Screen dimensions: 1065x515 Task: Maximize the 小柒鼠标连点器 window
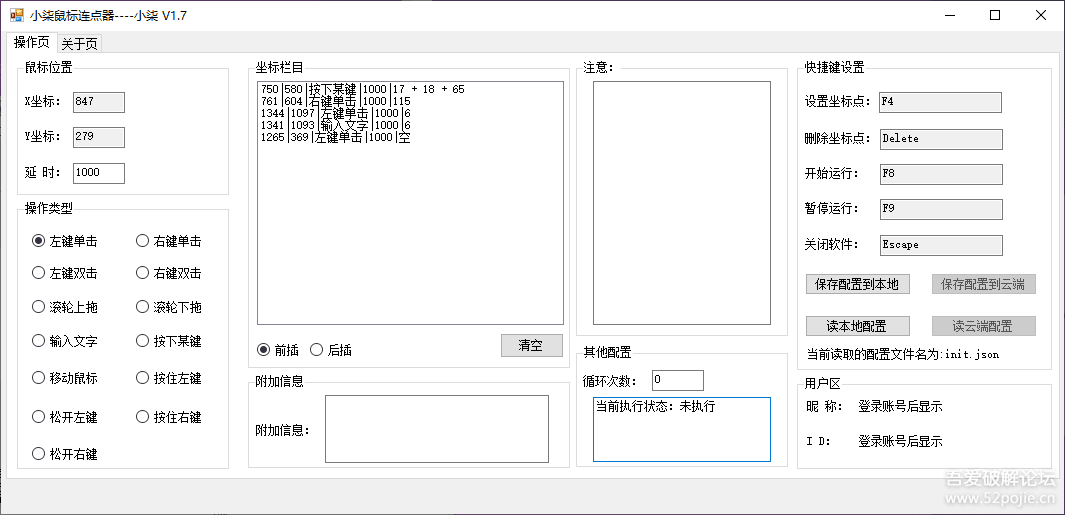[994, 15]
